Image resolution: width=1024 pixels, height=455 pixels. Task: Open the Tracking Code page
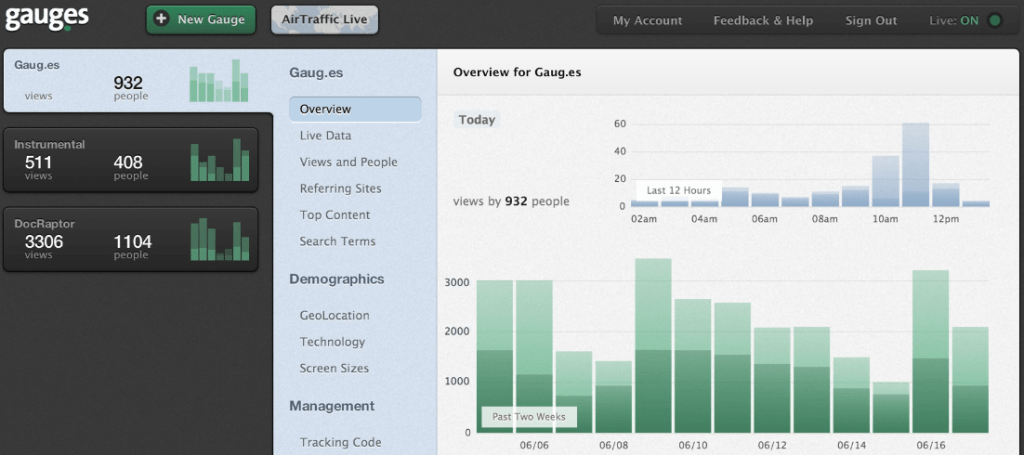tap(340, 442)
